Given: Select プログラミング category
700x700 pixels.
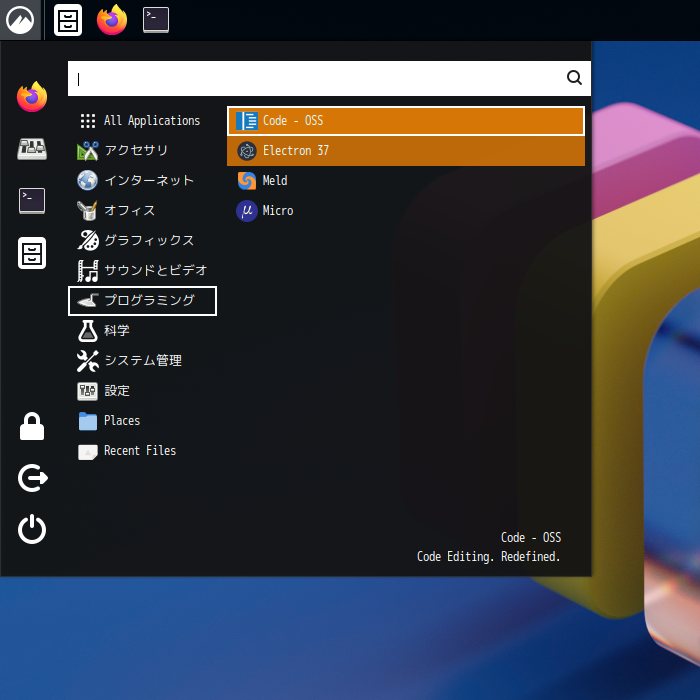Looking at the screenshot, I should pyautogui.click(x=142, y=300).
